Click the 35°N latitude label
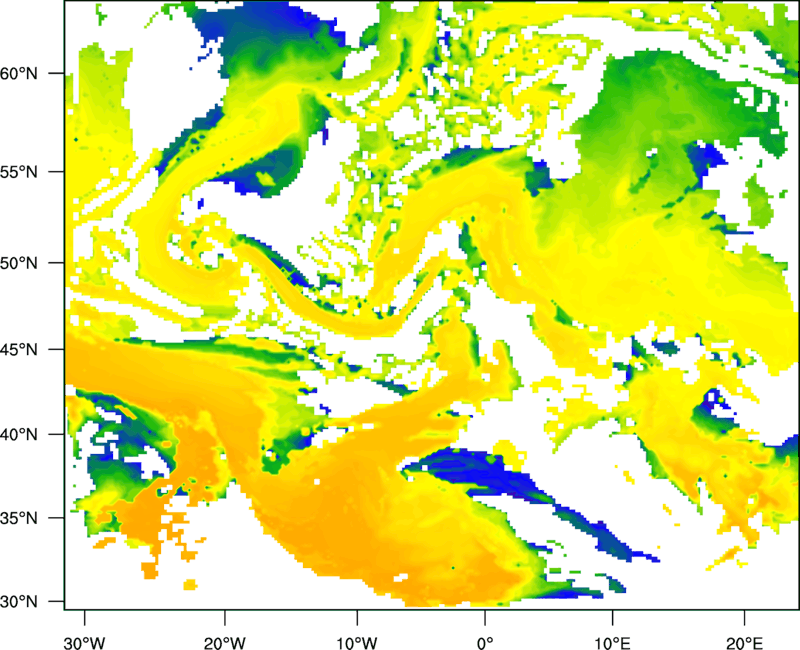The image size is (800, 650). click(x=19, y=518)
